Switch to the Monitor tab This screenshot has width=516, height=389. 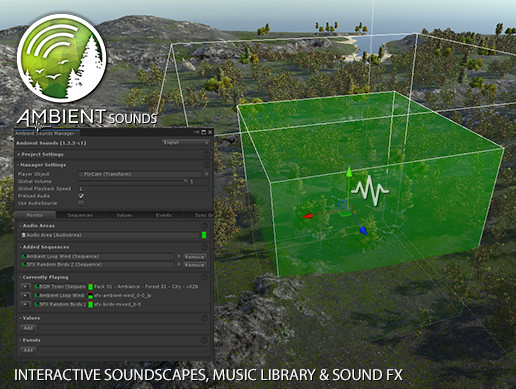(35, 215)
